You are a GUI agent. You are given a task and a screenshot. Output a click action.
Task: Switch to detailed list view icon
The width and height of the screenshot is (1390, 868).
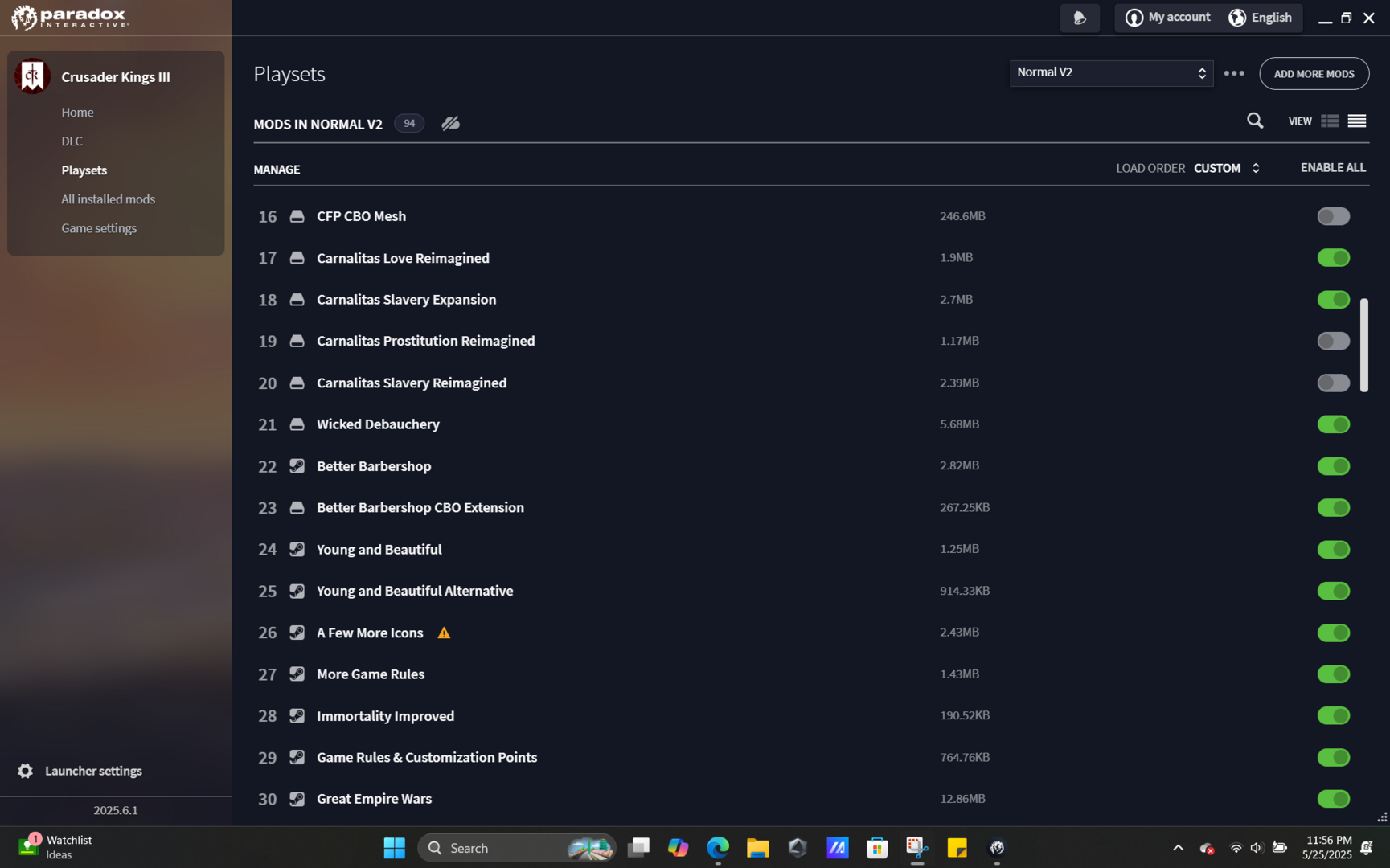pos(1330,121)
